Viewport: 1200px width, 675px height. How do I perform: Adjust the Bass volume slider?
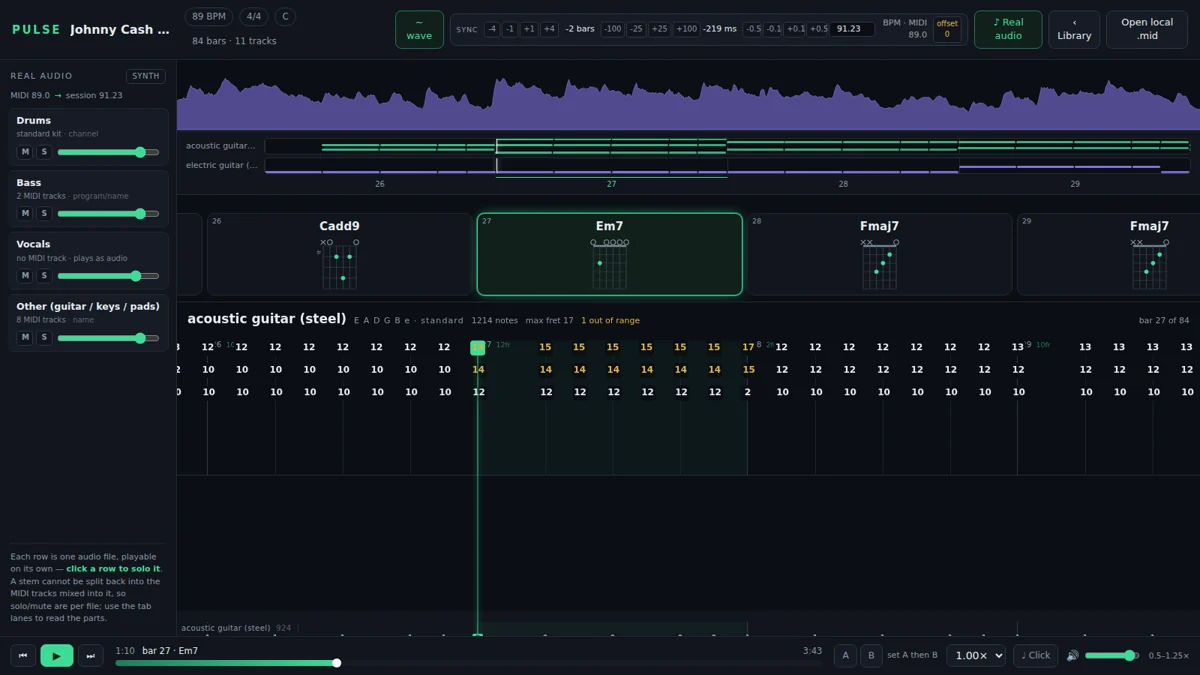click(108, 214)
